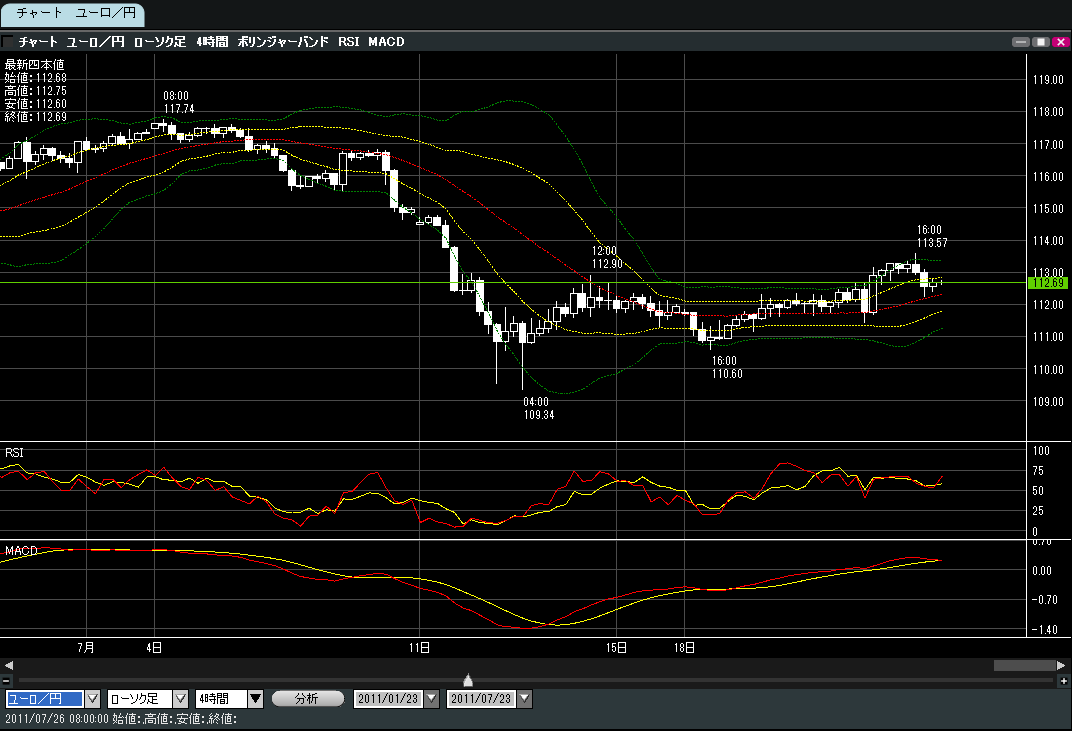
Task: Toggle the checkbox in the chart title bar
Action: [8, 42]
